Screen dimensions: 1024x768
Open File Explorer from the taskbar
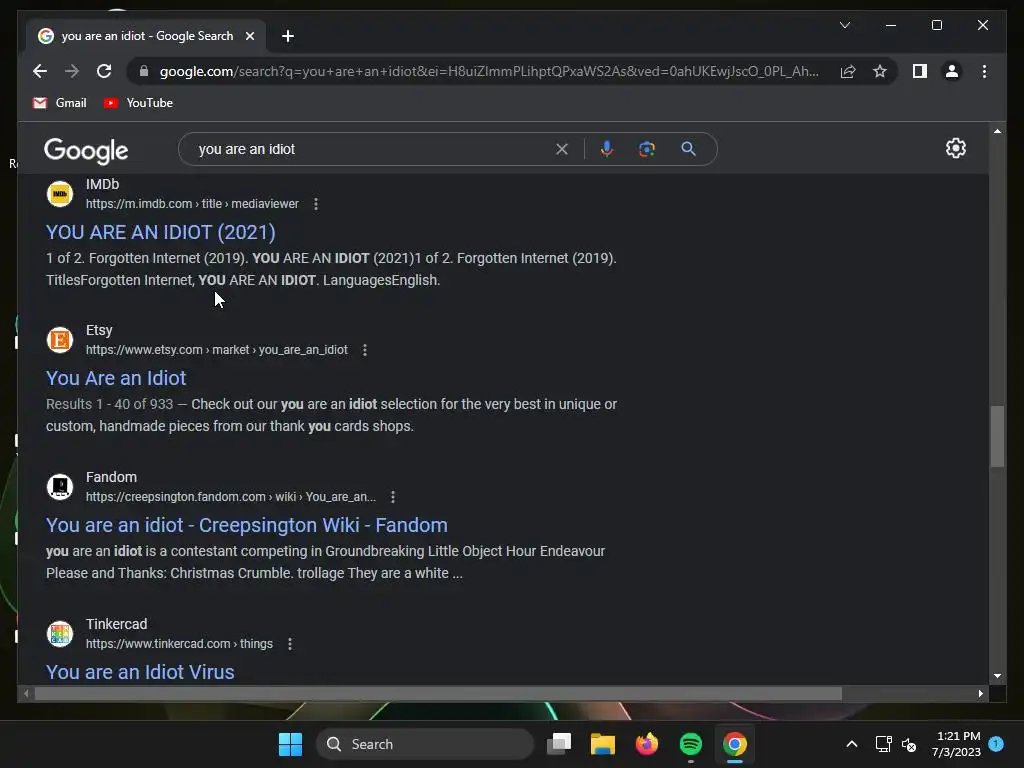[603, 744]
